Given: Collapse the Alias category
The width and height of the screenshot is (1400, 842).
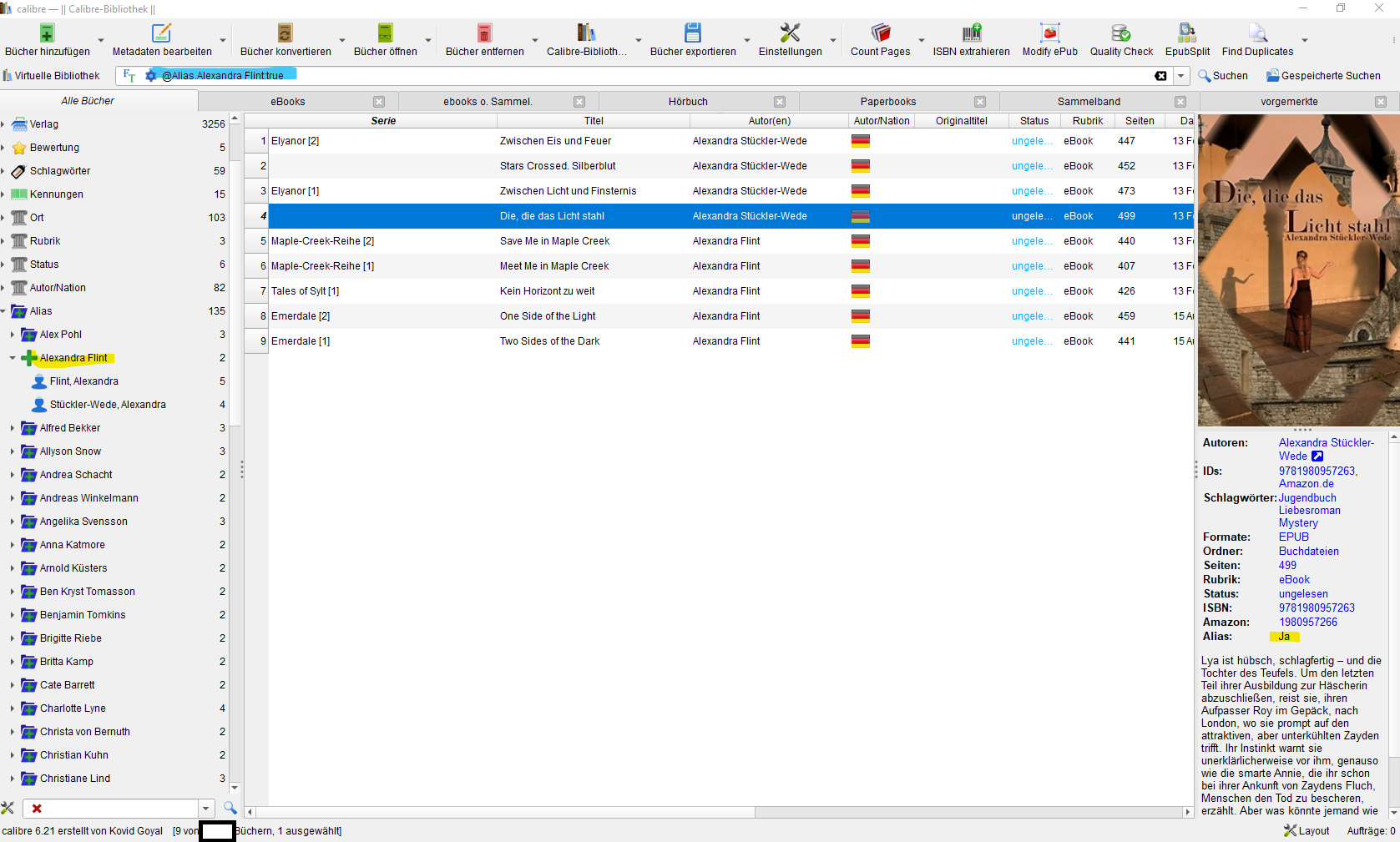Looking at the screenshot, I should click(3, 311).
